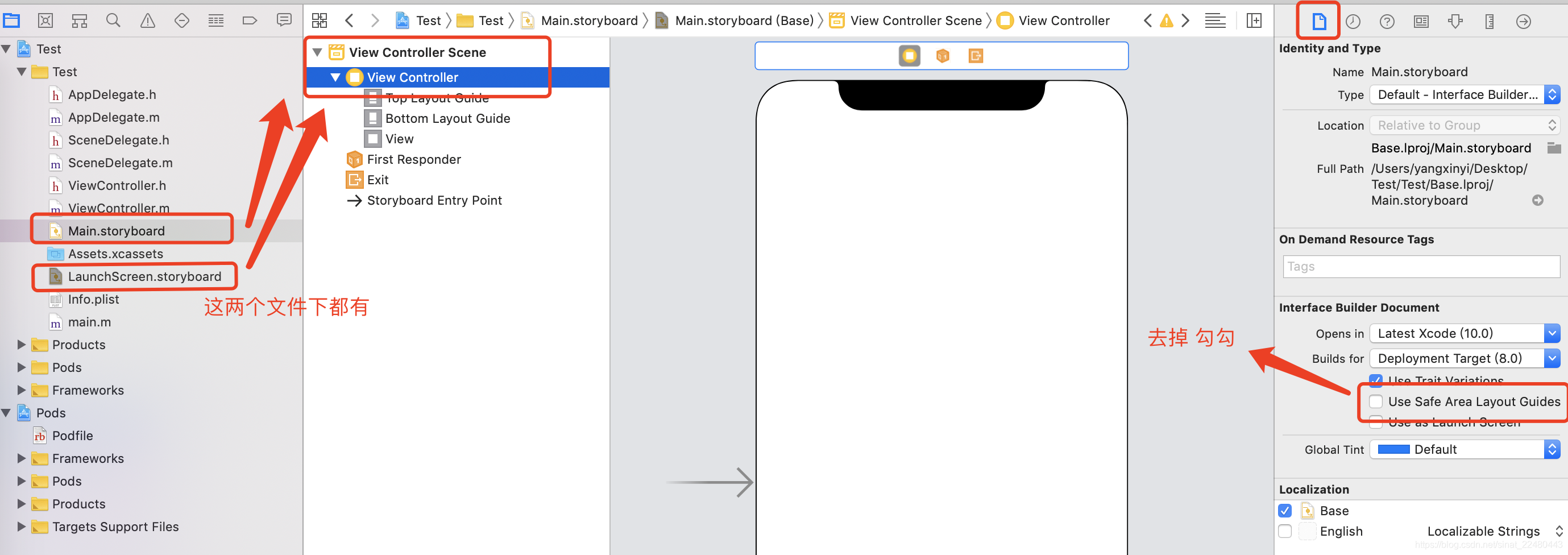
Task: Select the First Responder cube in scene dock
Action: 942,56
